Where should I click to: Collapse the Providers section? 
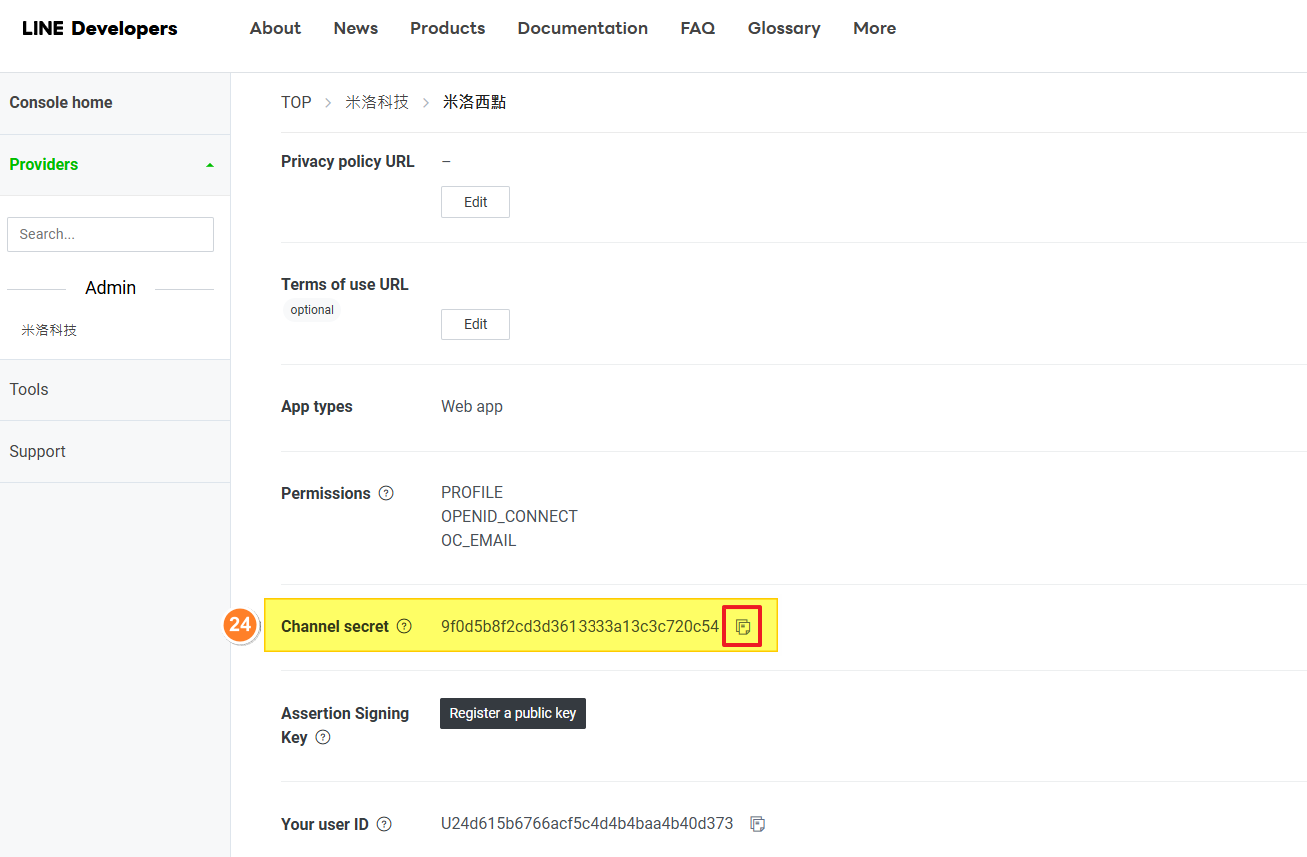click(x=209, y=165)
